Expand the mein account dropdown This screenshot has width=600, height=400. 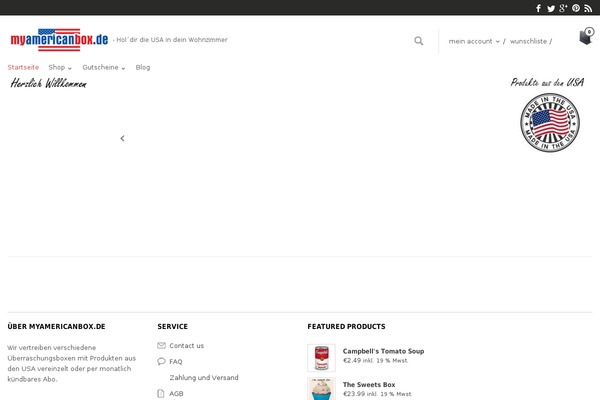coord(474,41)
